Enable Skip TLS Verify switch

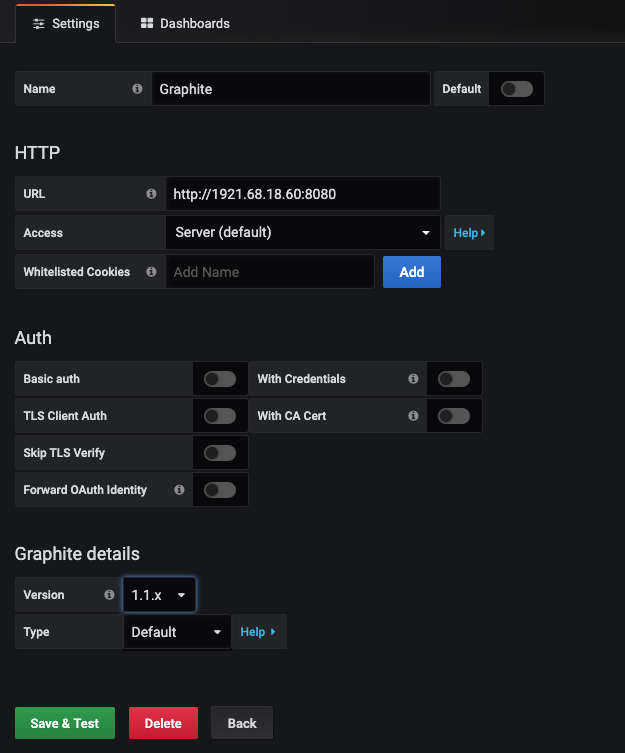pyautogui.click(x=220, y=453)
